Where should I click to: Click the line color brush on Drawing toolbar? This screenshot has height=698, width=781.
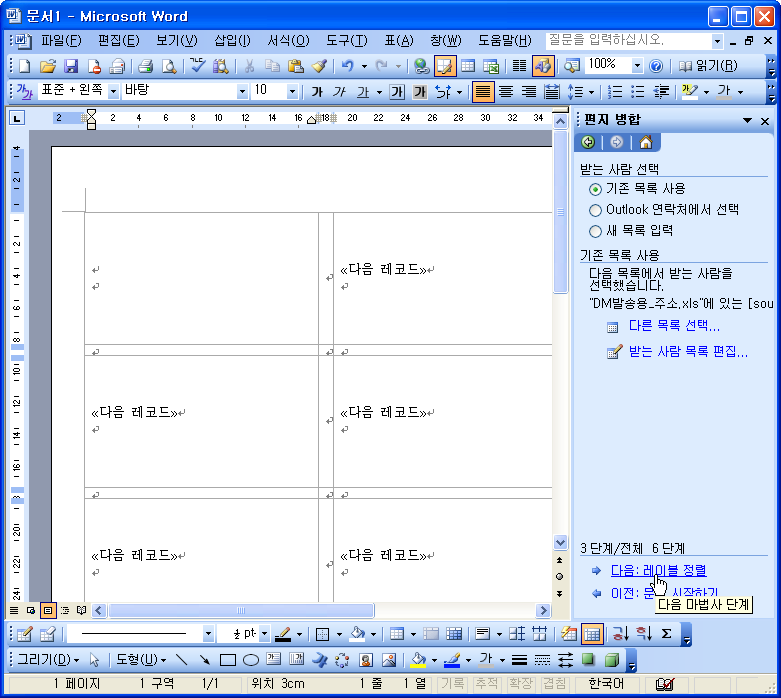point(452,660)
